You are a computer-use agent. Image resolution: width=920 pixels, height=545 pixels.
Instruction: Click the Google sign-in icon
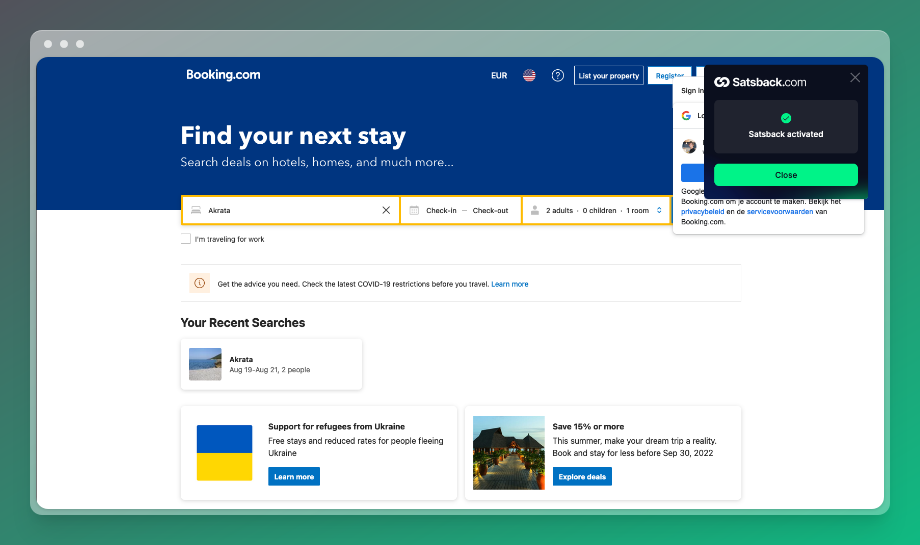686,116
